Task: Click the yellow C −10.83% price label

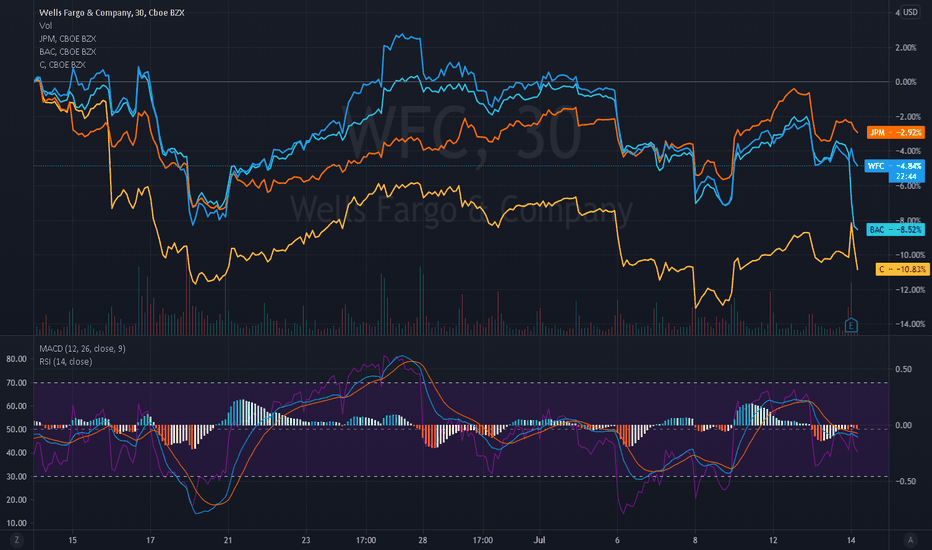Action: click(903, 269)
